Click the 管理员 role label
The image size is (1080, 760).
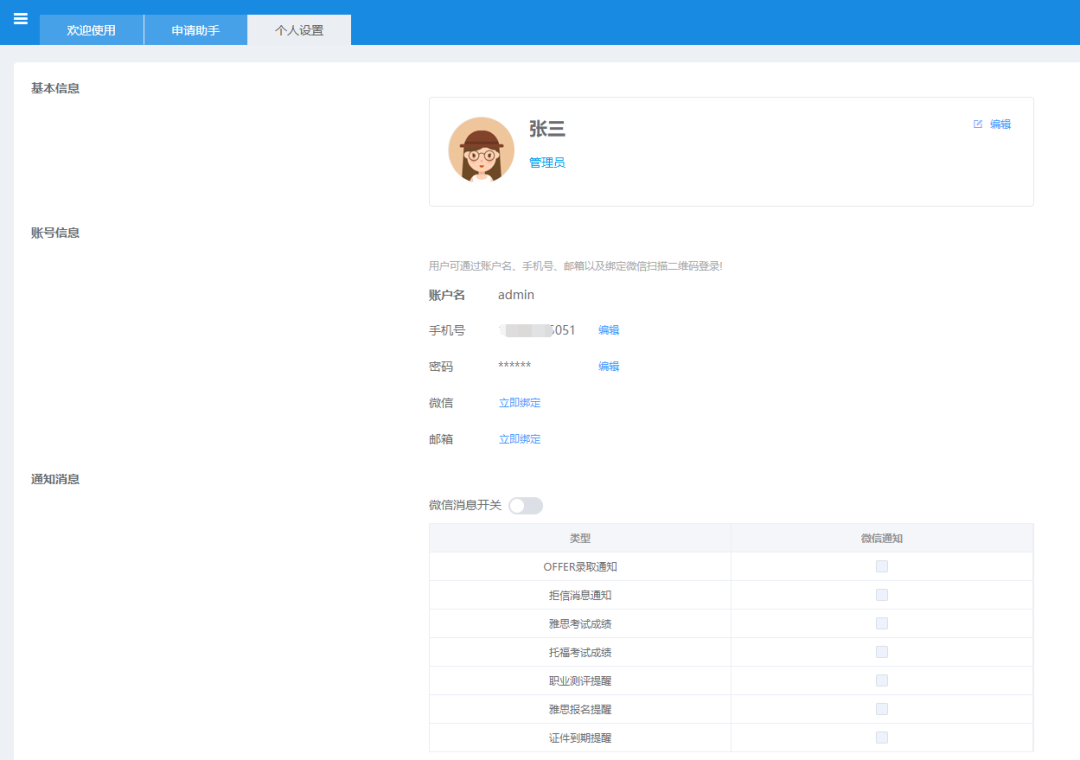click(547, 163)
